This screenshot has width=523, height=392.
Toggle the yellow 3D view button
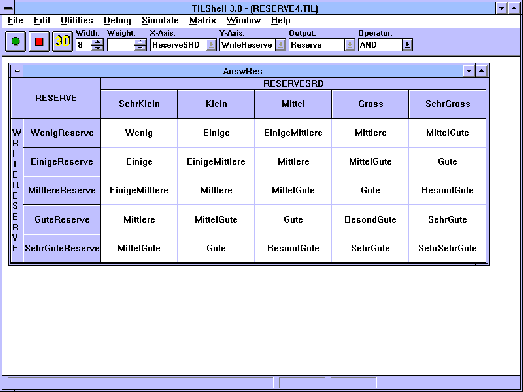point(62,41)
